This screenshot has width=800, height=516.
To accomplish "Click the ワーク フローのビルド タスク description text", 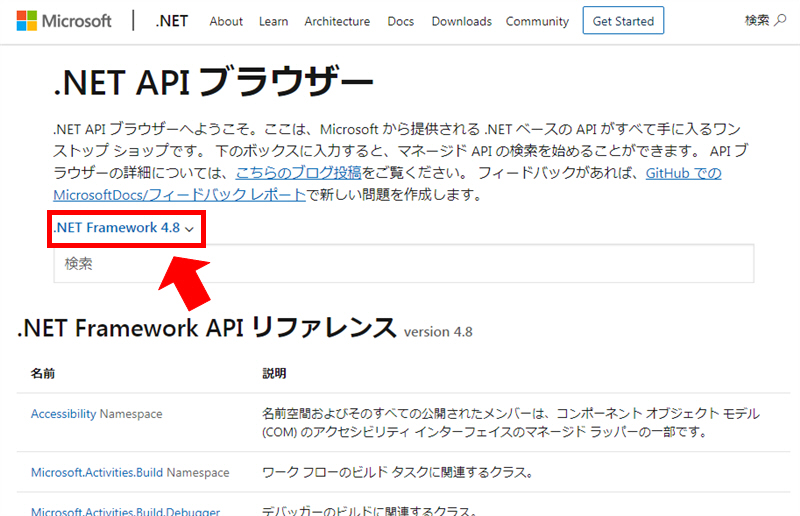I will [398, 472].
